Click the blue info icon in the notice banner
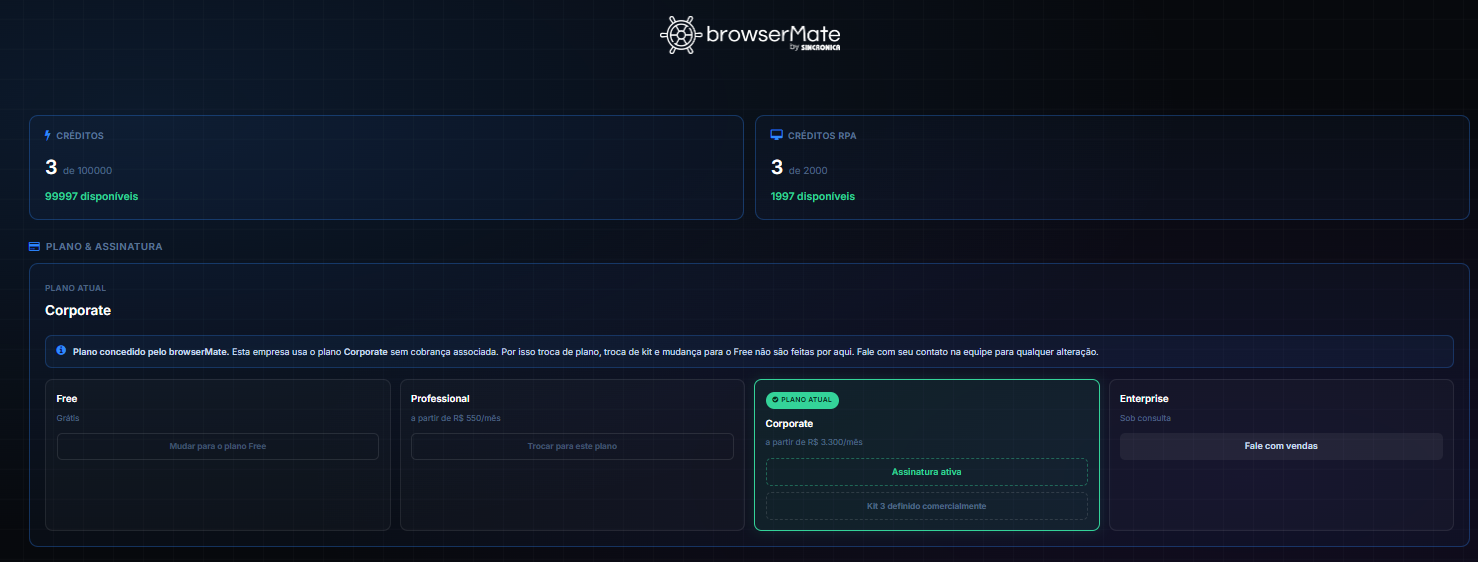Screen dimensions: 1478x562 [x=61, y=351]
